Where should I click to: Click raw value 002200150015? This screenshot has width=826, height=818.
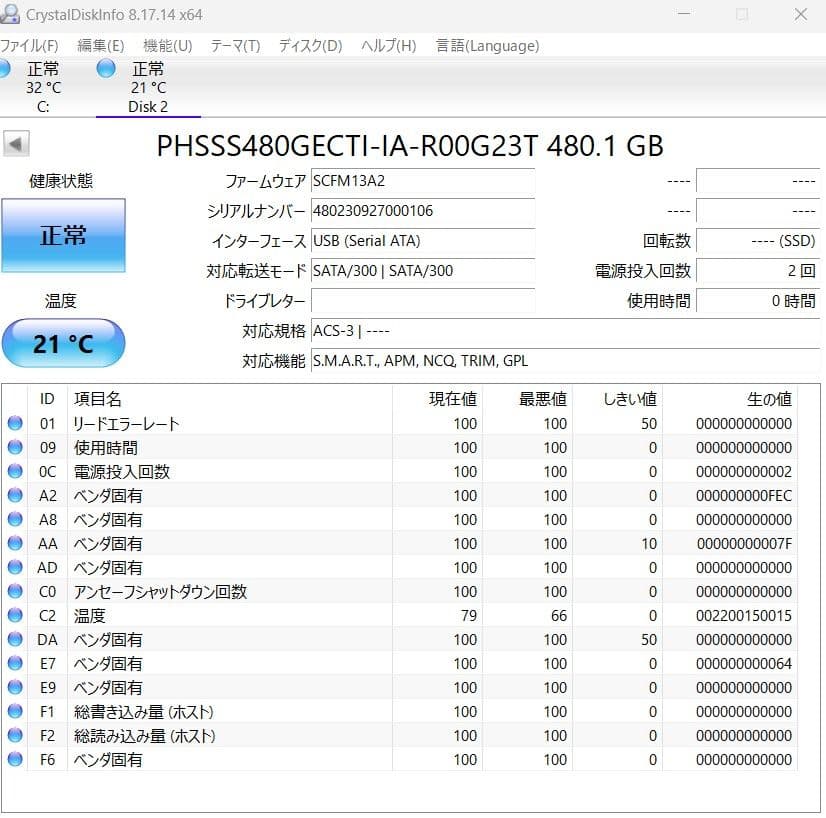click(744, 616)
